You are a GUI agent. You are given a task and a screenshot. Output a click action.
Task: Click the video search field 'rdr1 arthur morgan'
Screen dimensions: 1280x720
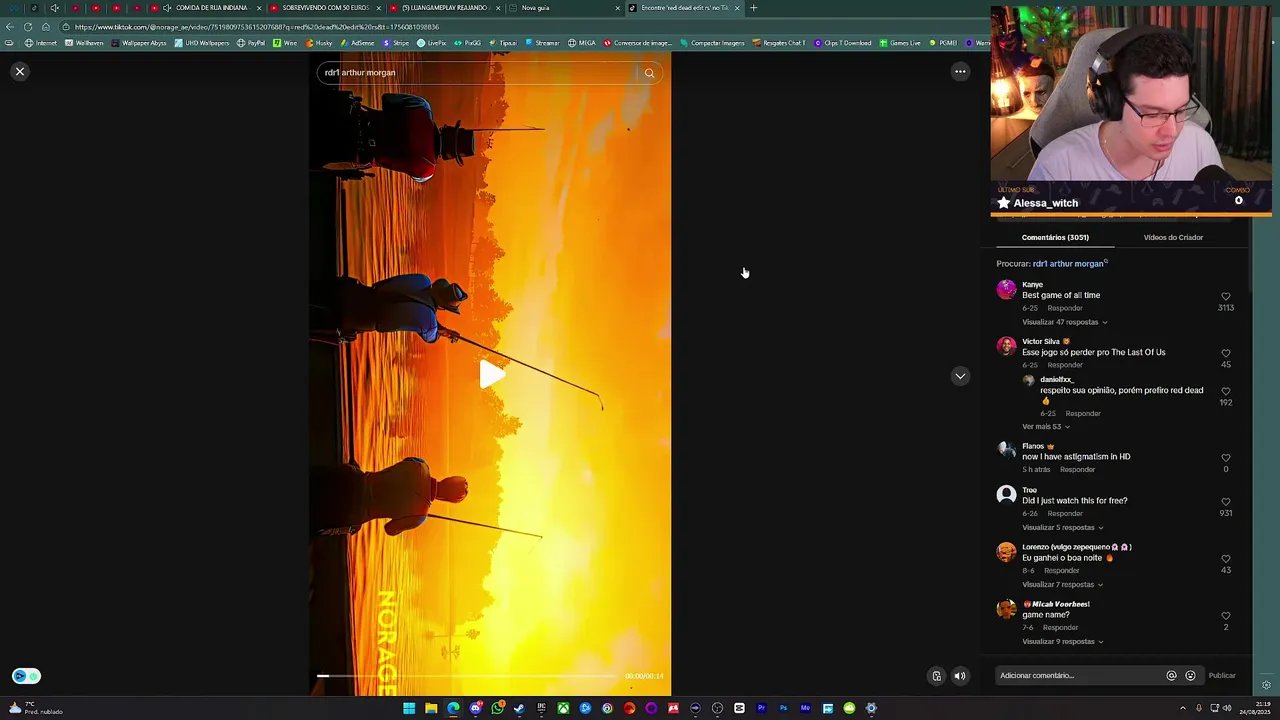coord(478,72)
